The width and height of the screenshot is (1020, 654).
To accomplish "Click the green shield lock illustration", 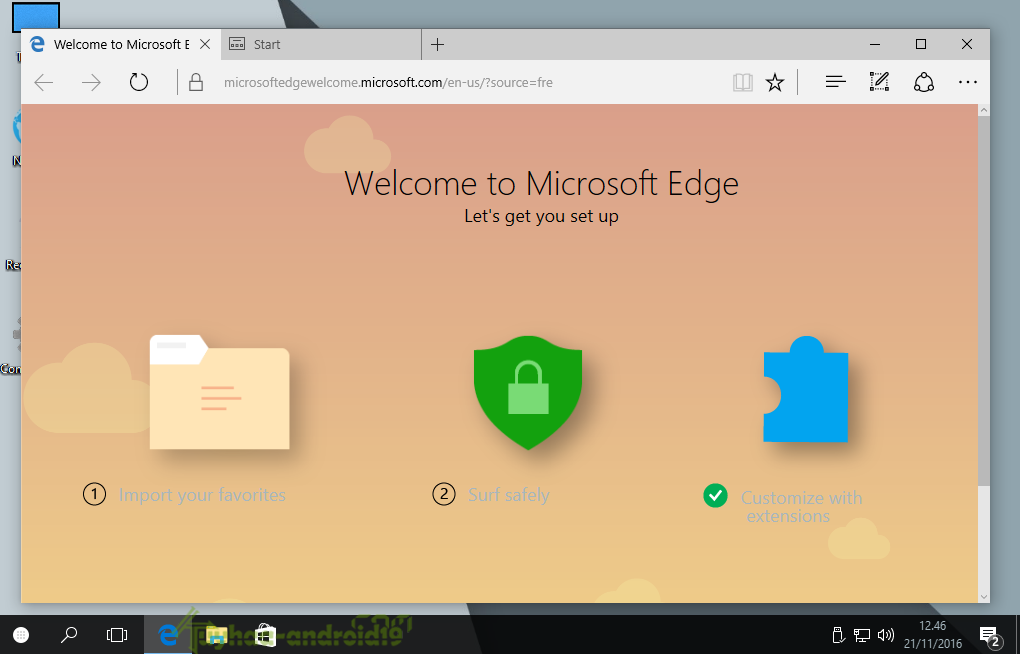I will 528,392.
